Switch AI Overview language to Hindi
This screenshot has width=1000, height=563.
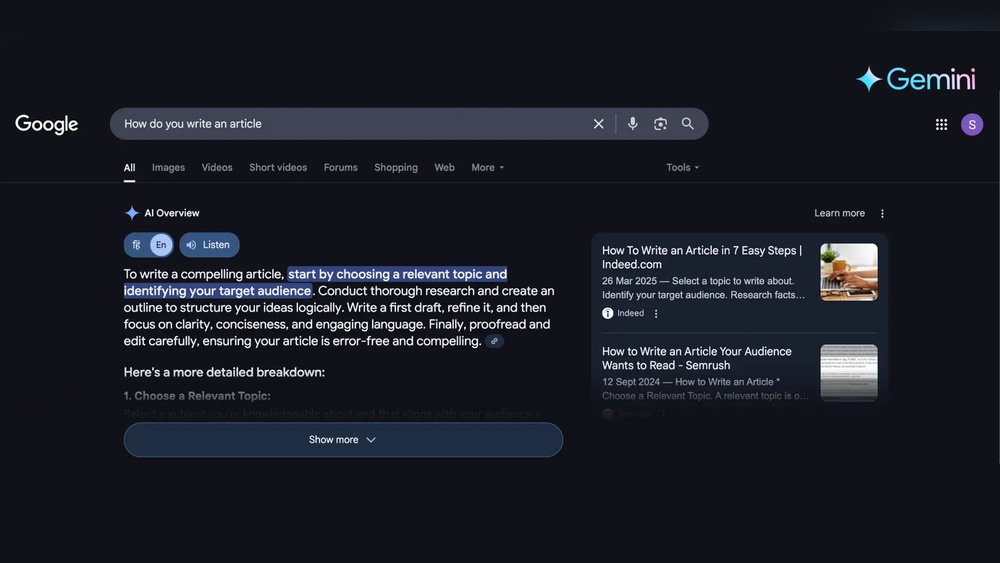[137, 245]
